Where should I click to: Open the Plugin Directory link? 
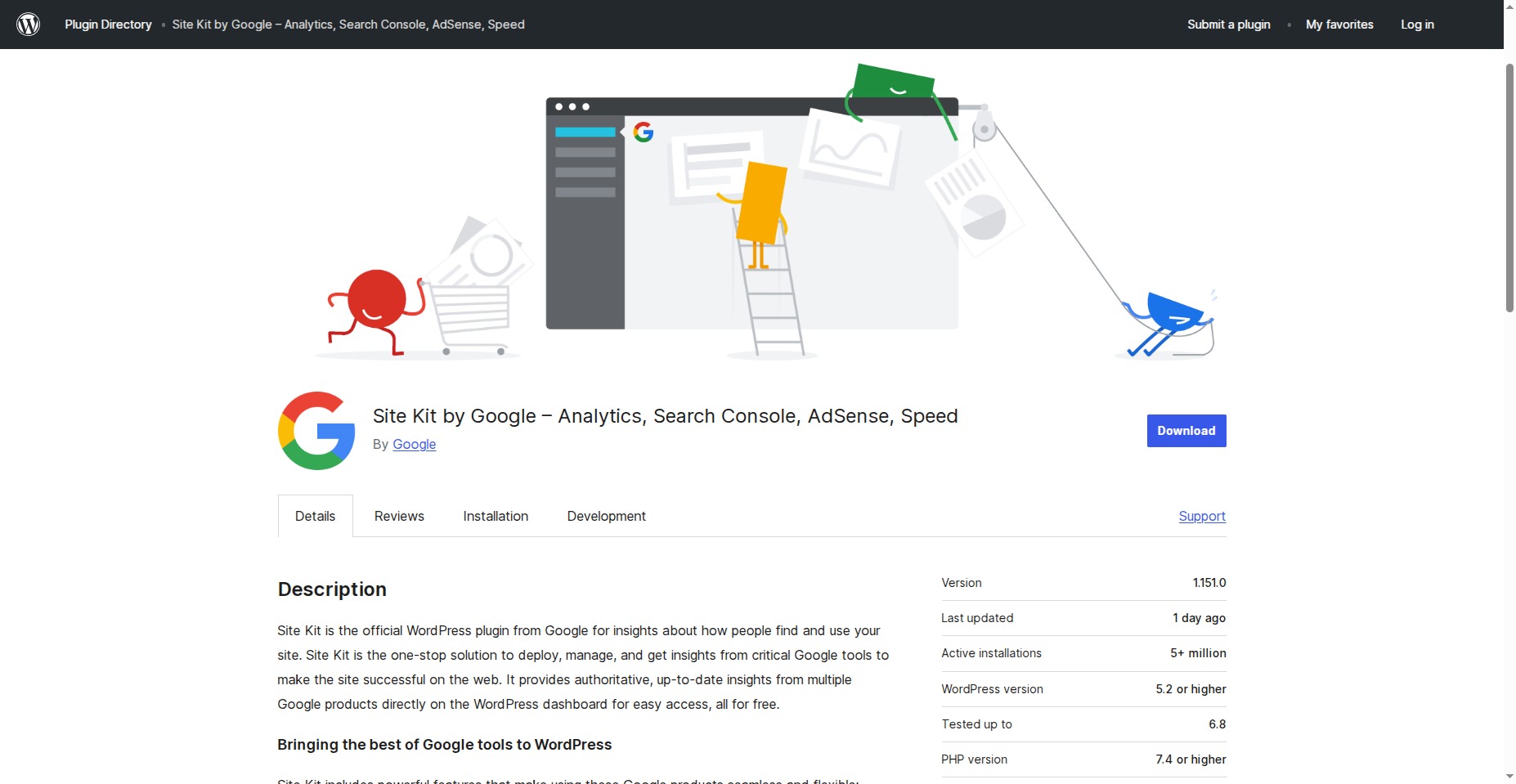[x=109, y=25]
